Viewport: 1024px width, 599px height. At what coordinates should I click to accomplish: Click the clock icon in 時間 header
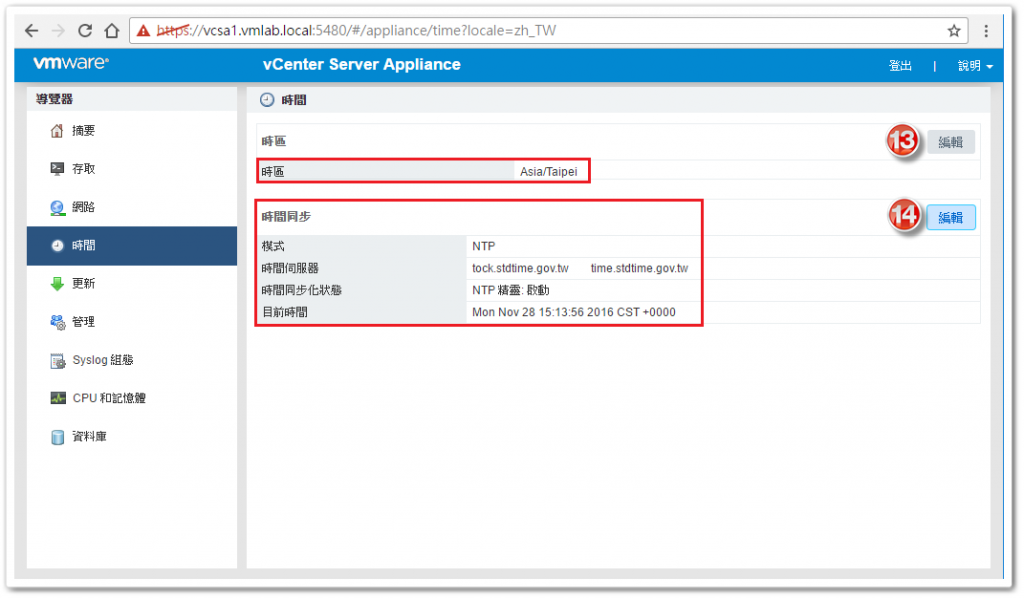267,100
